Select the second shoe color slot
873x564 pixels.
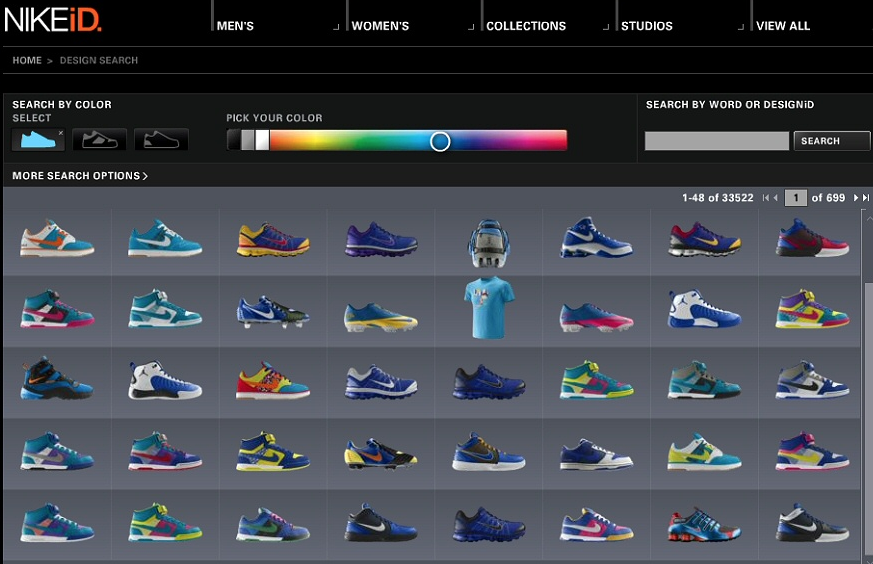[99, 140]
